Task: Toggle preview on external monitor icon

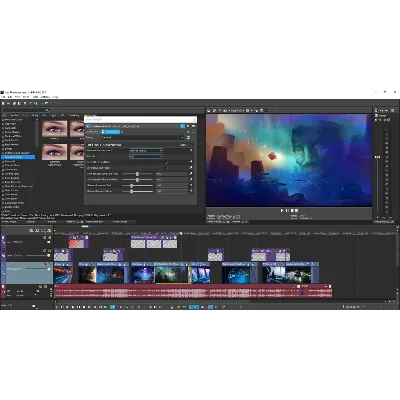Action: click(215, 110)
